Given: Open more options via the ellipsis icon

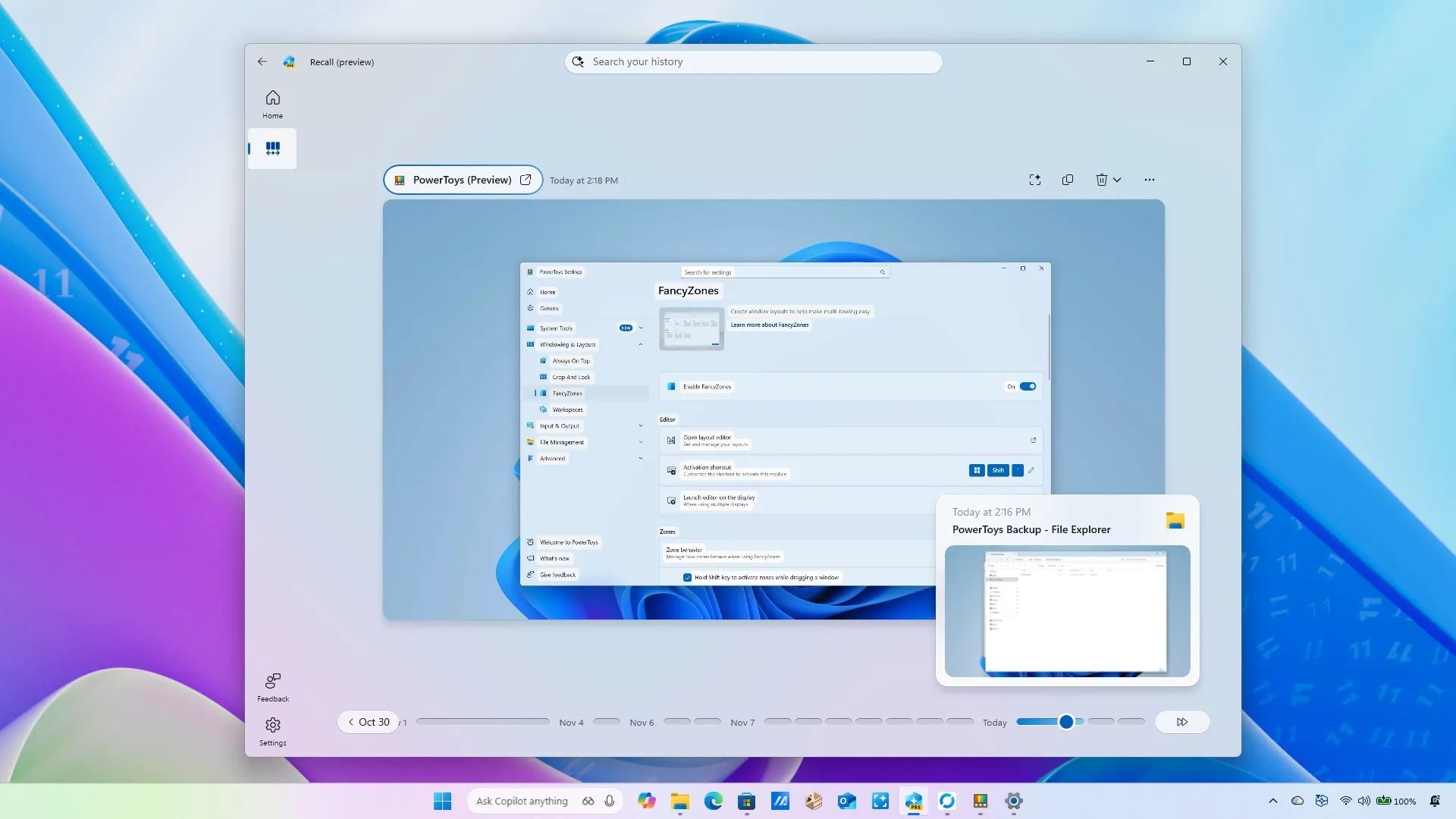Looking at the screenshot, I should [x=1150, y=180].
